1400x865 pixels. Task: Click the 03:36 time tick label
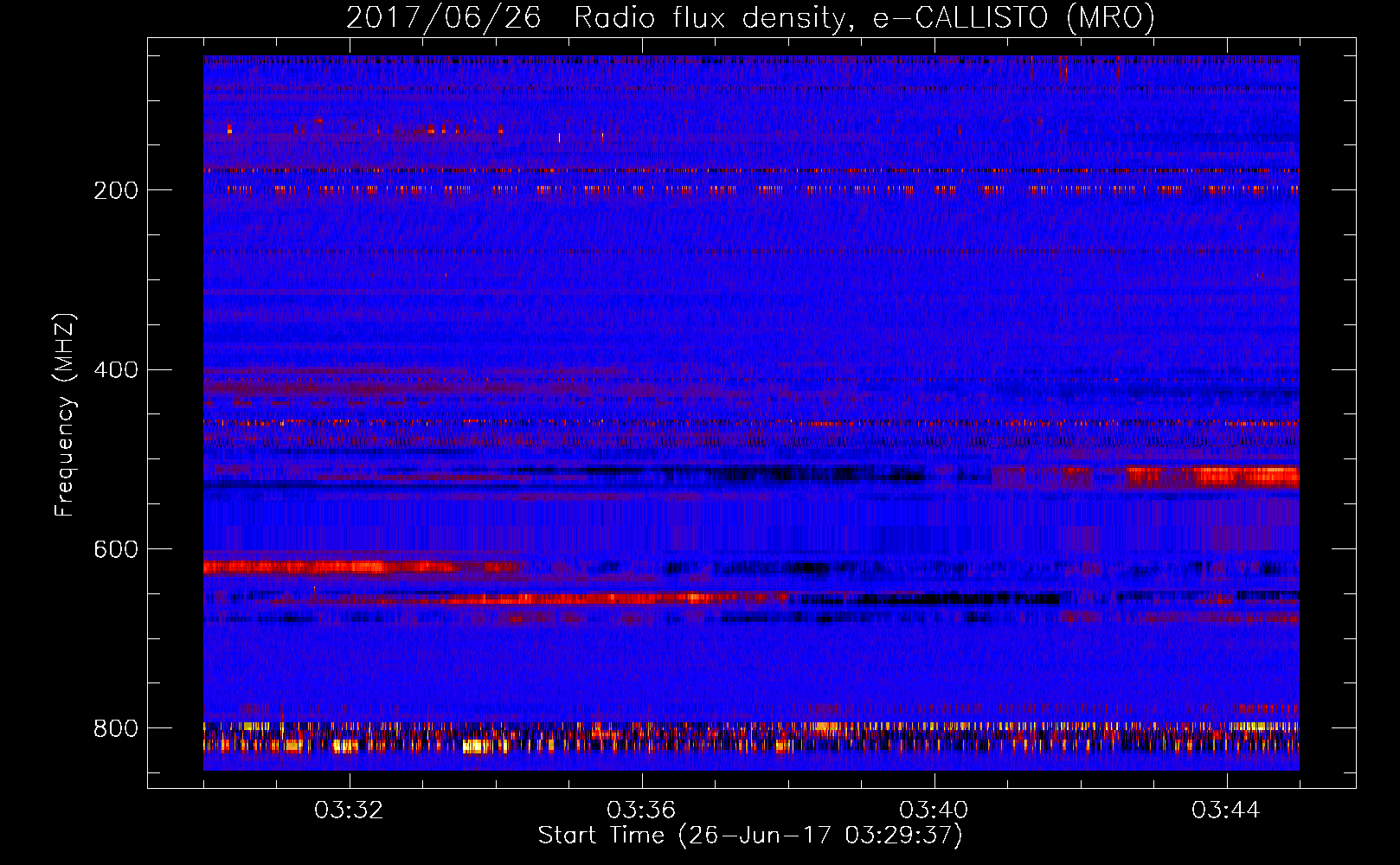641,811
